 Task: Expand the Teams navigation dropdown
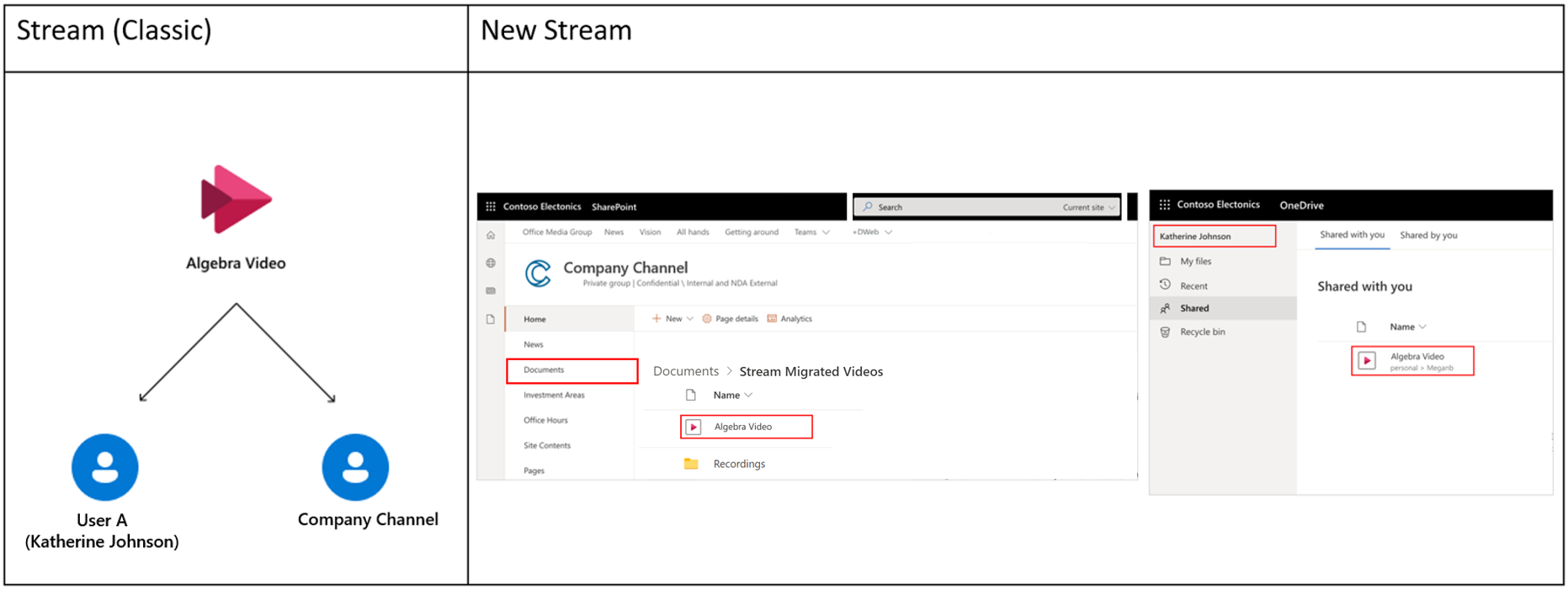(827, 232)
